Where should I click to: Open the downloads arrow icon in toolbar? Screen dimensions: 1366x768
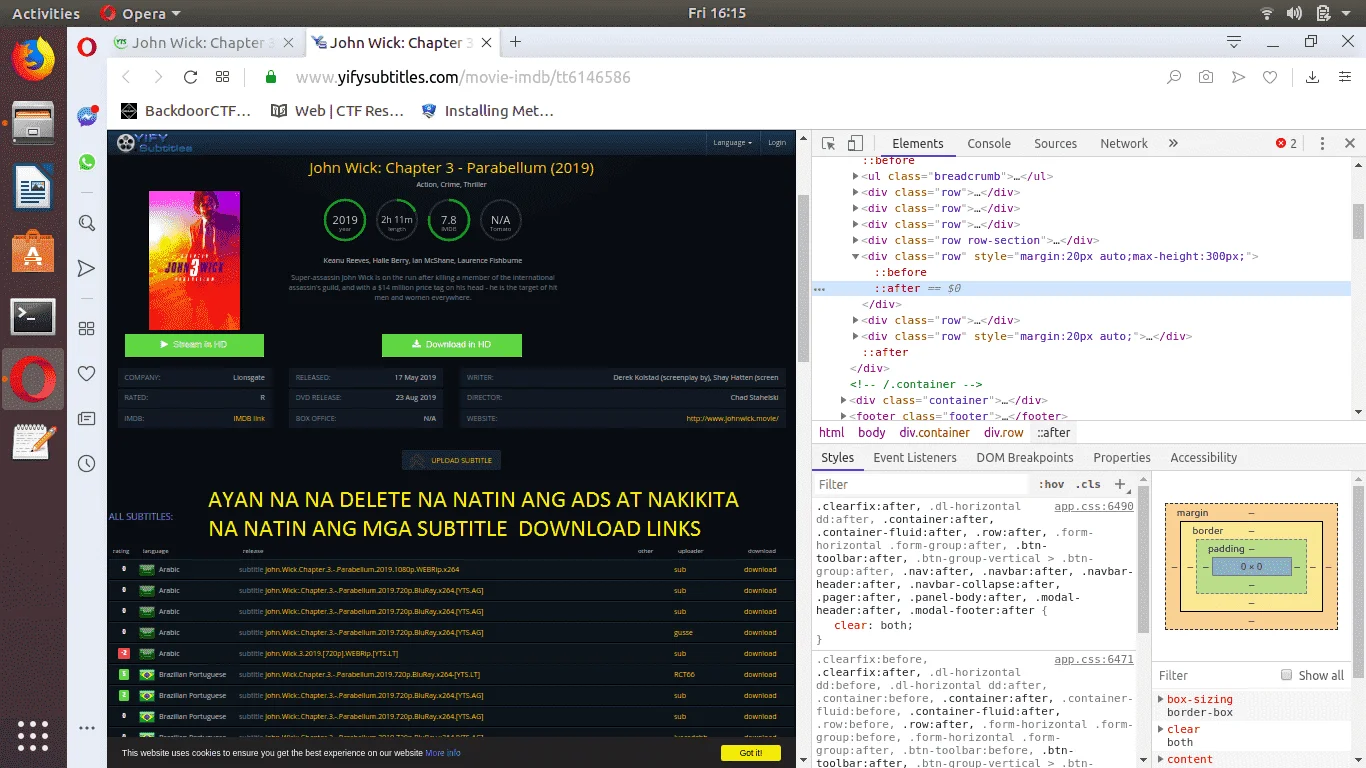pyautogui.click(x=1313, y=77)
